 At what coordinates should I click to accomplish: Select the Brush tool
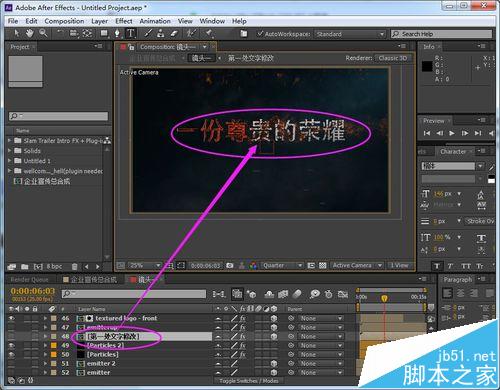click(148, 33)
